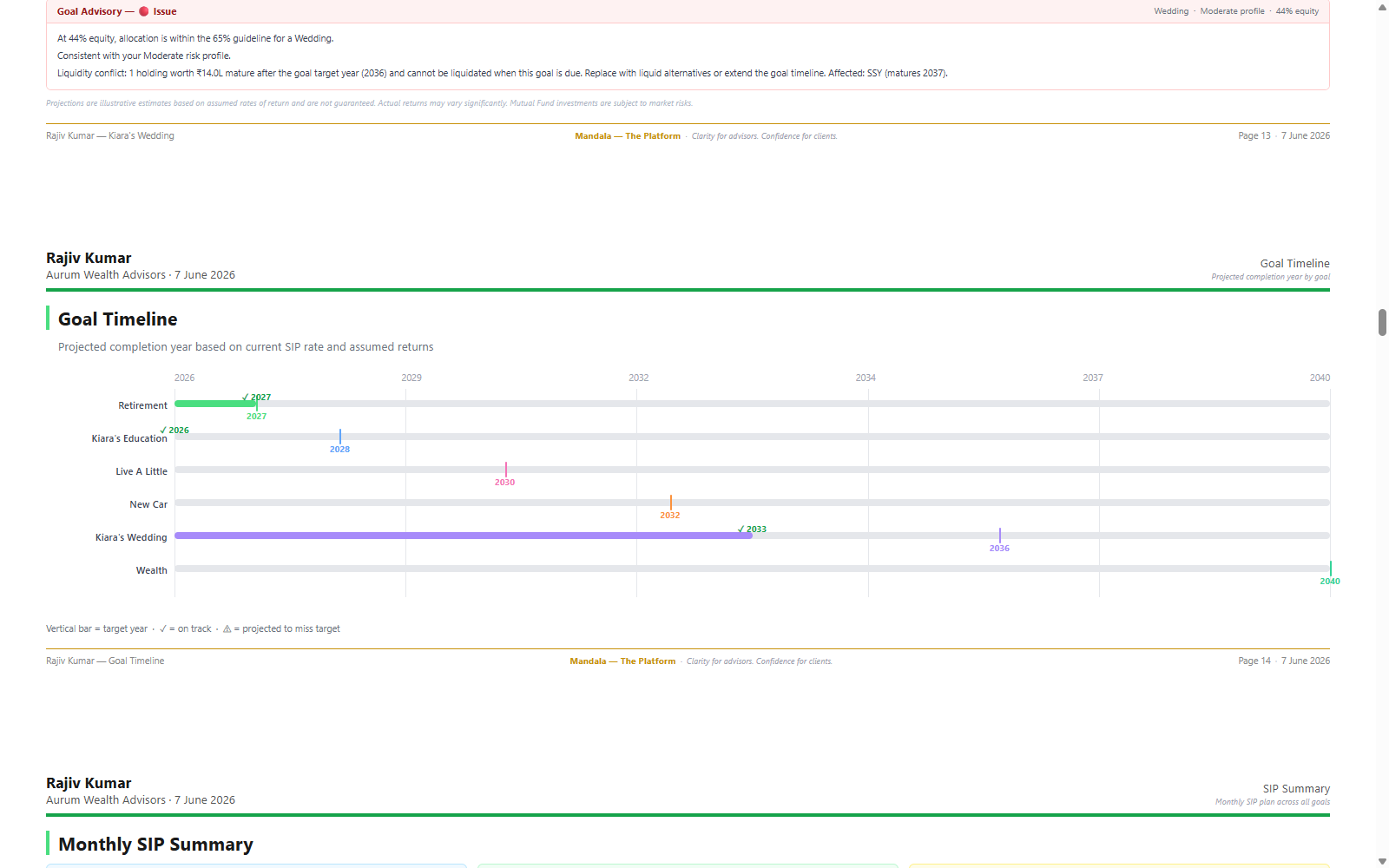Click the ✓ 2026 on-track label
The width and height of the screenshot is (1389, 868).
174,430
